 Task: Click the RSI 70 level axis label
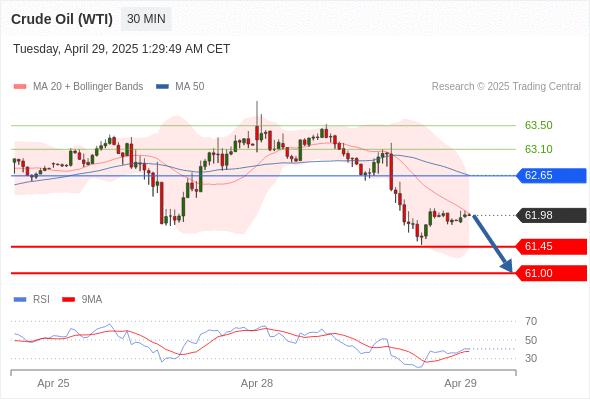pyautogui.click(x=531, y=321)
